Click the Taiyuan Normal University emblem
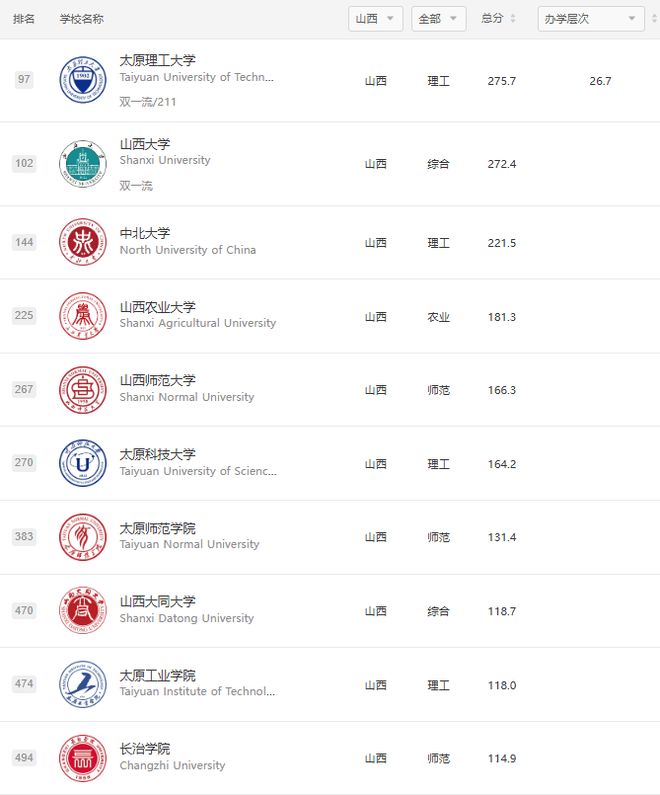660x795 pixels. (83, 537)
